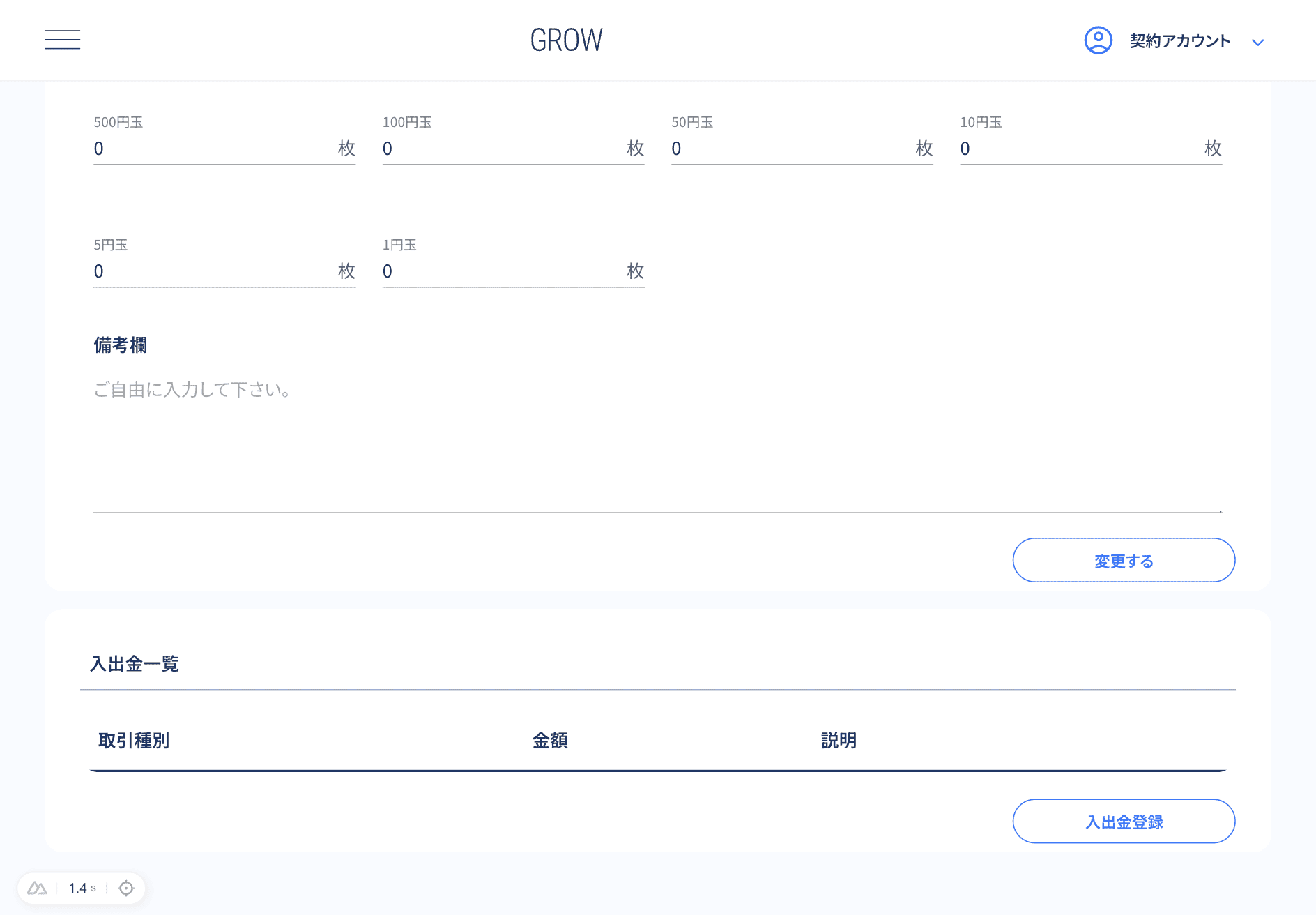Focus the 10円玉 count field

(1079, 149)
